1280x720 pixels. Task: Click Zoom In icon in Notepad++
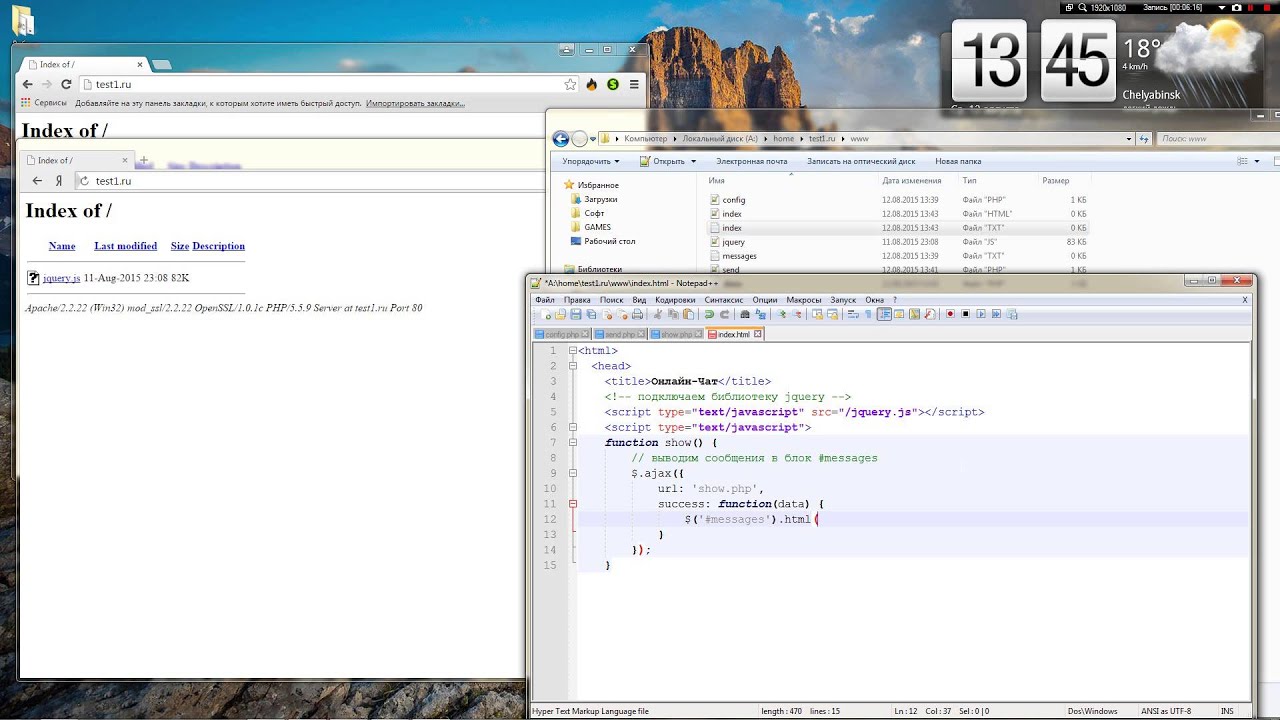point(781,314)
